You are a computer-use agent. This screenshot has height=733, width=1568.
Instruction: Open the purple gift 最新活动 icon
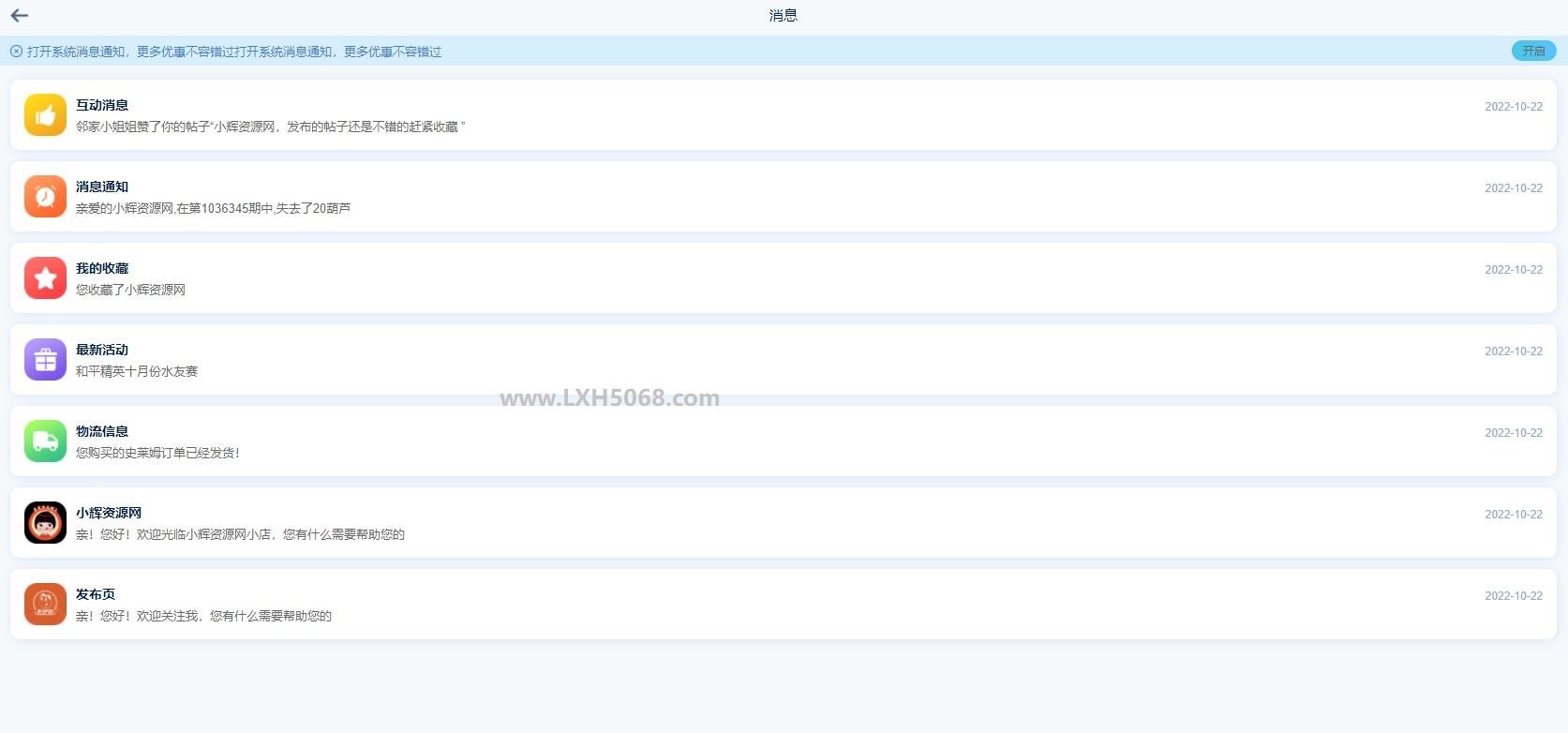tap(45, 359)
